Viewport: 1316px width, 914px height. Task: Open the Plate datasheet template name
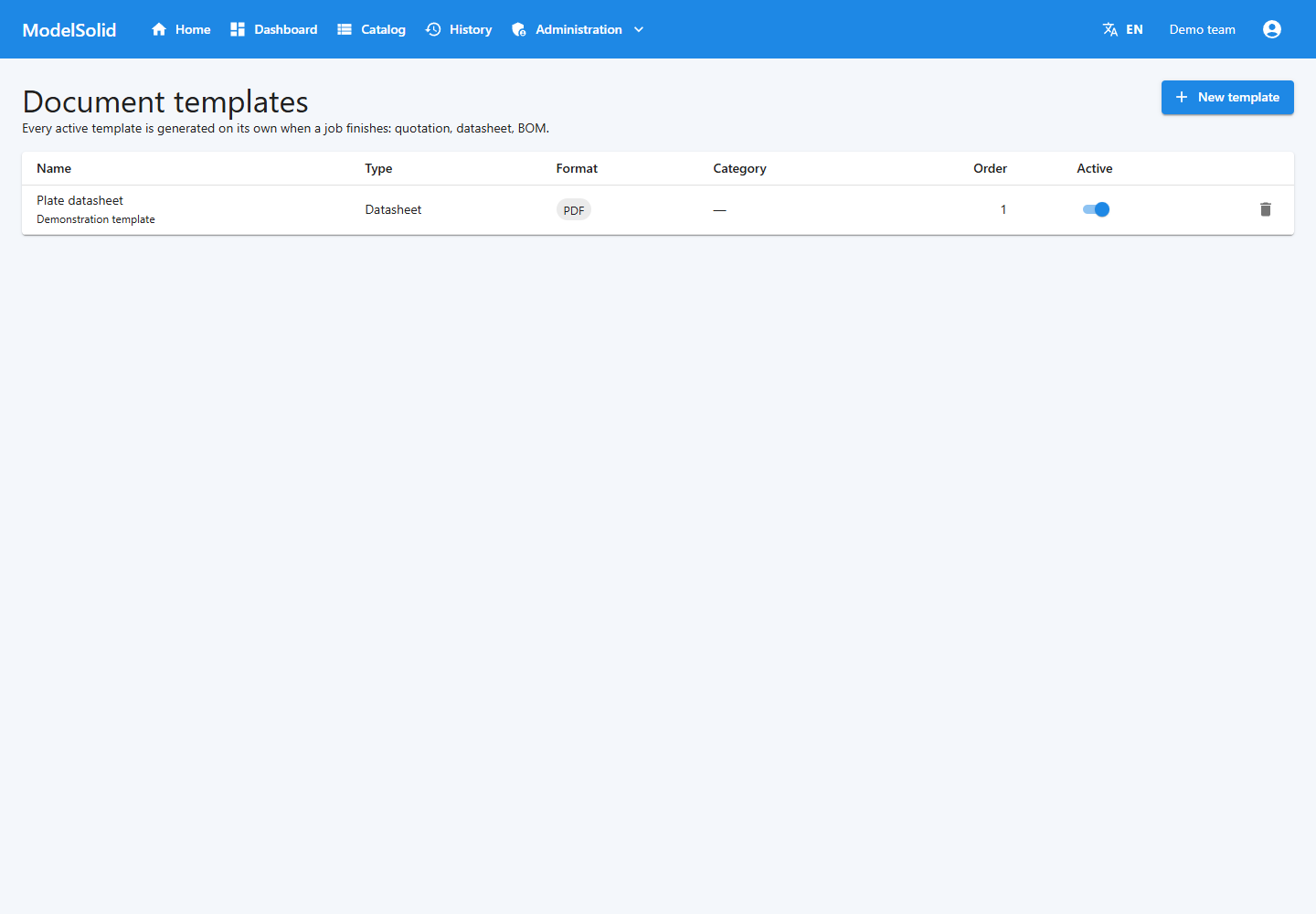(80, 200)
